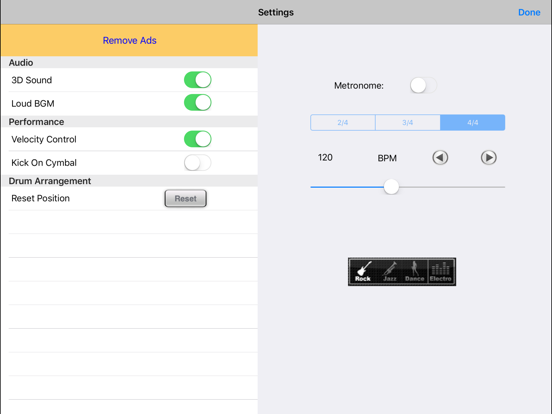Tap Done to close Settings
Screen dimensions: 552x414
(x=529, y=12)
